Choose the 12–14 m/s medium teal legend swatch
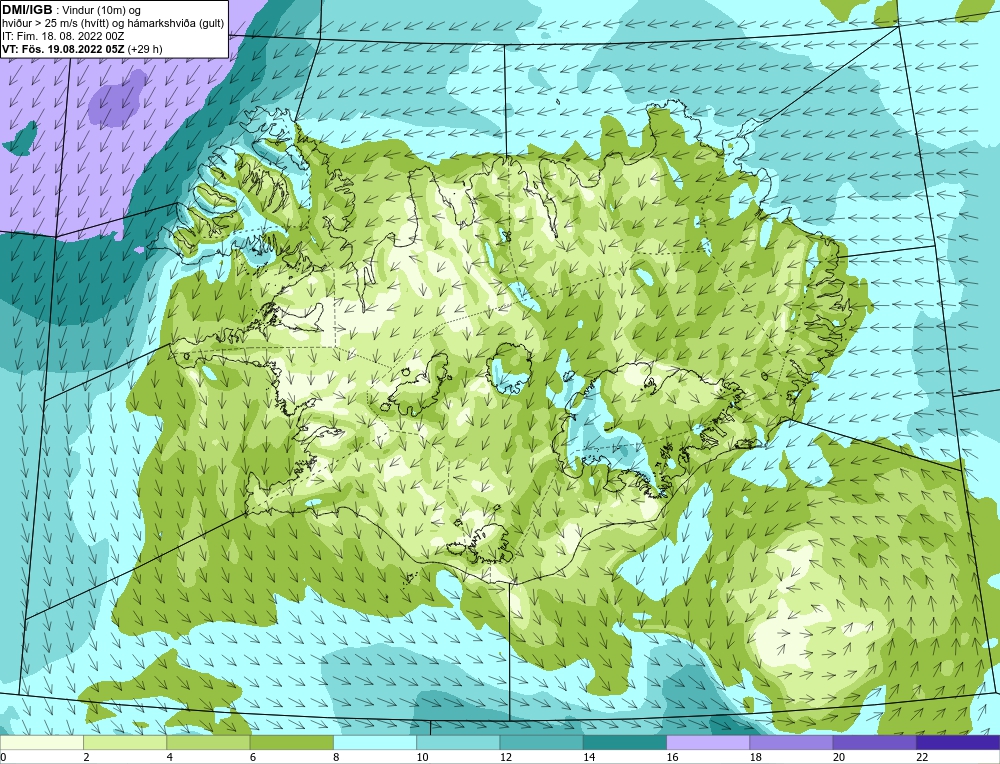1000x764 pixels. (541, 742)
